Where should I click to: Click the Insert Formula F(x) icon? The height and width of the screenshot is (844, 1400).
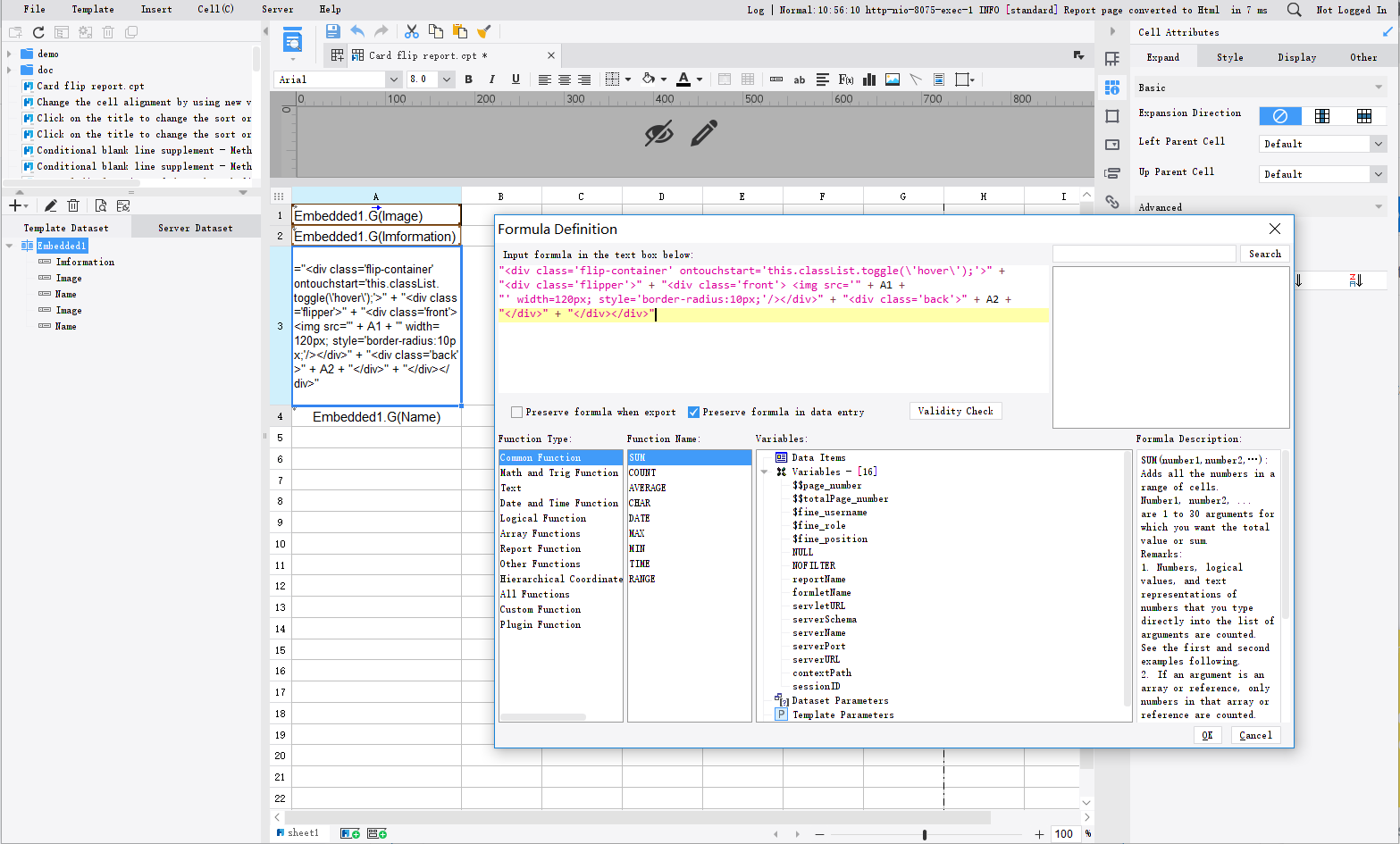(x=845, y=79)
